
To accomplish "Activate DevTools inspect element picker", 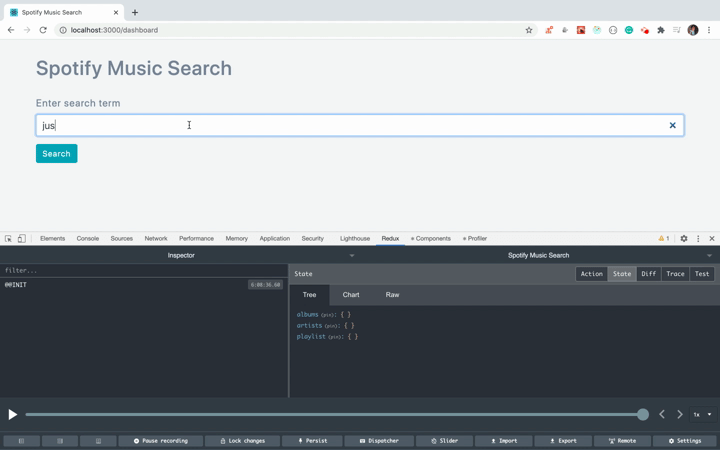I will pyautogui.click(x=8, y=238).
